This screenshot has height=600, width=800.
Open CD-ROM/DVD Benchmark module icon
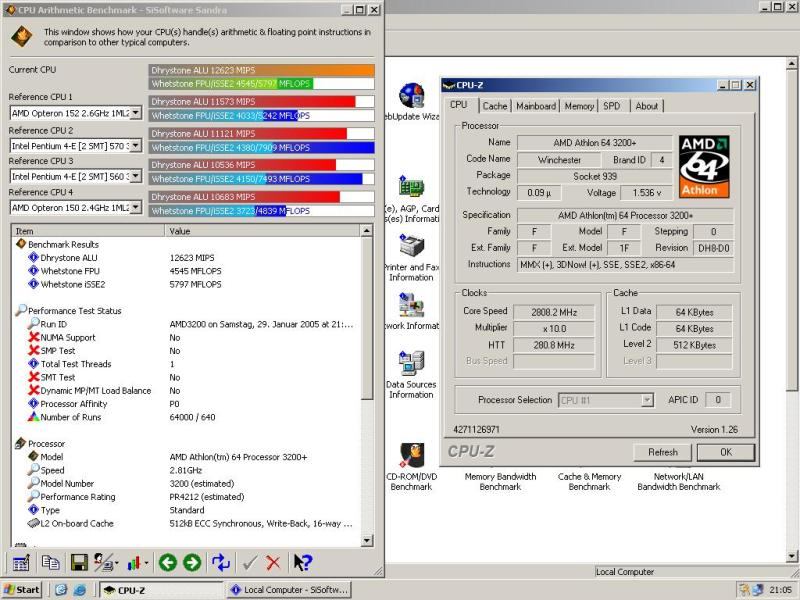pos(411,455)
